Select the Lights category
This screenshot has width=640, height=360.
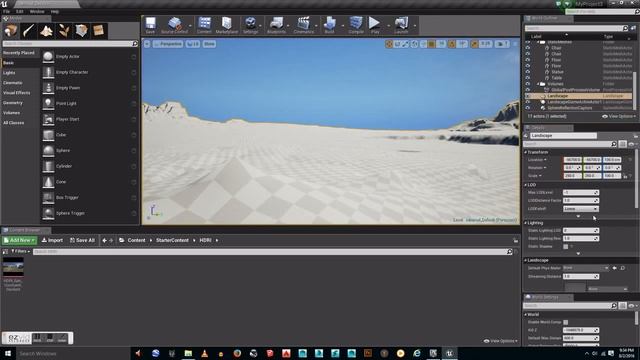[x=9, y=73]
